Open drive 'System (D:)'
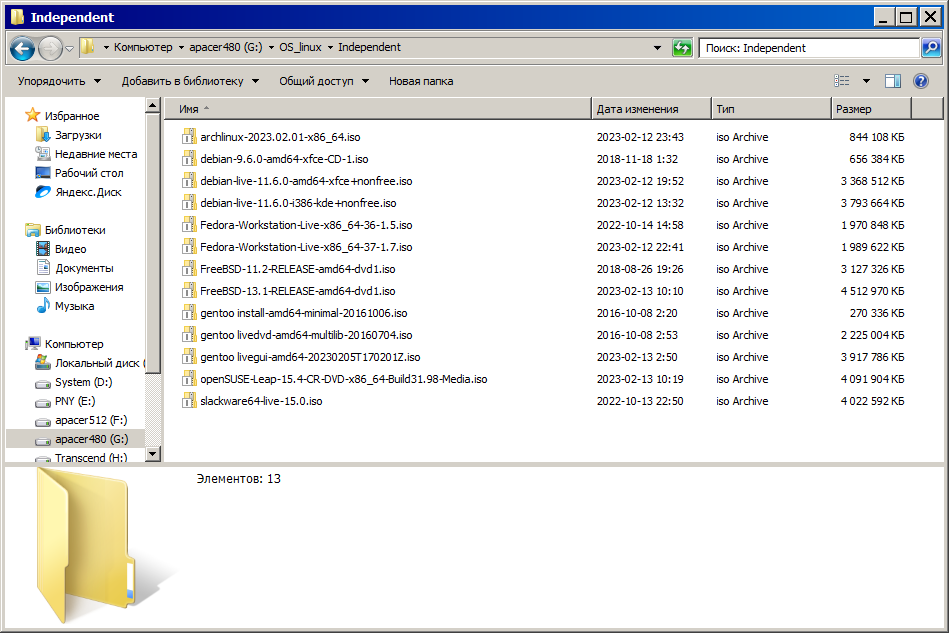Screen dimensions: 949x633 click(x=84, y=382)
